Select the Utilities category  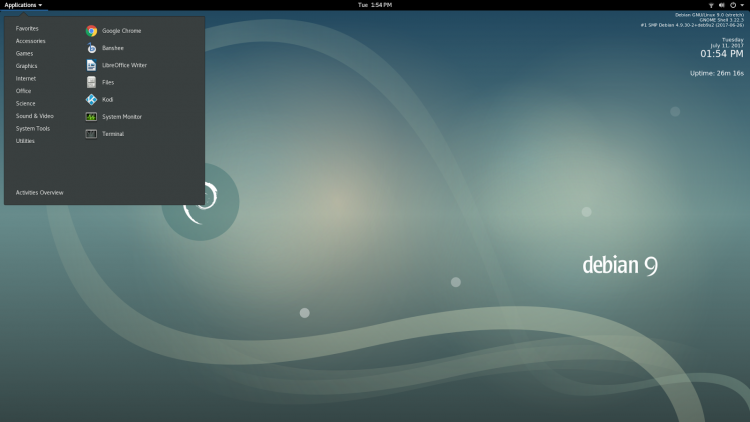pyautogui.click(x=25, y=141)
